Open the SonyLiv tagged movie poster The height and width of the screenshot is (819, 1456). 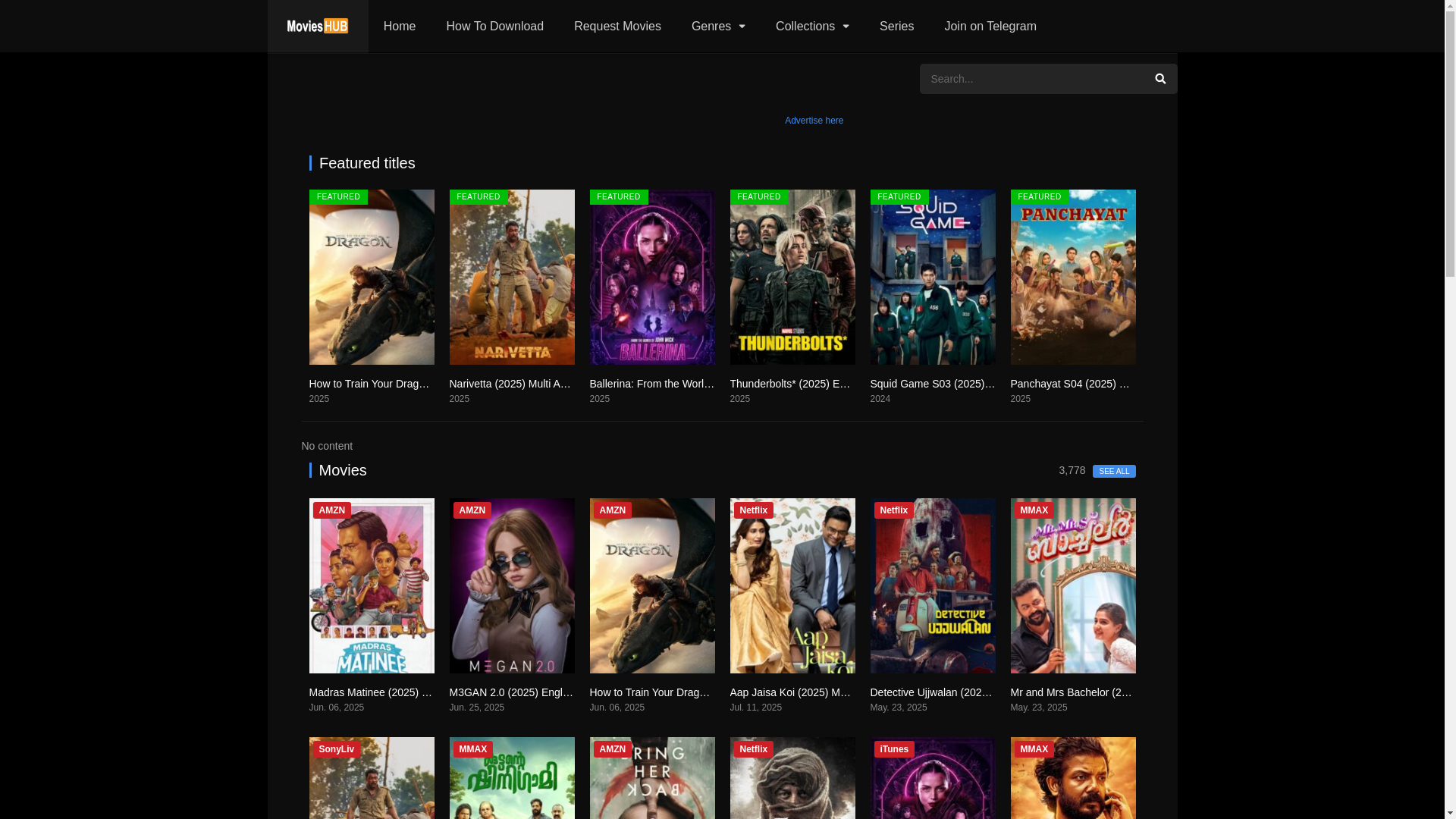click(x=372, y=778)
